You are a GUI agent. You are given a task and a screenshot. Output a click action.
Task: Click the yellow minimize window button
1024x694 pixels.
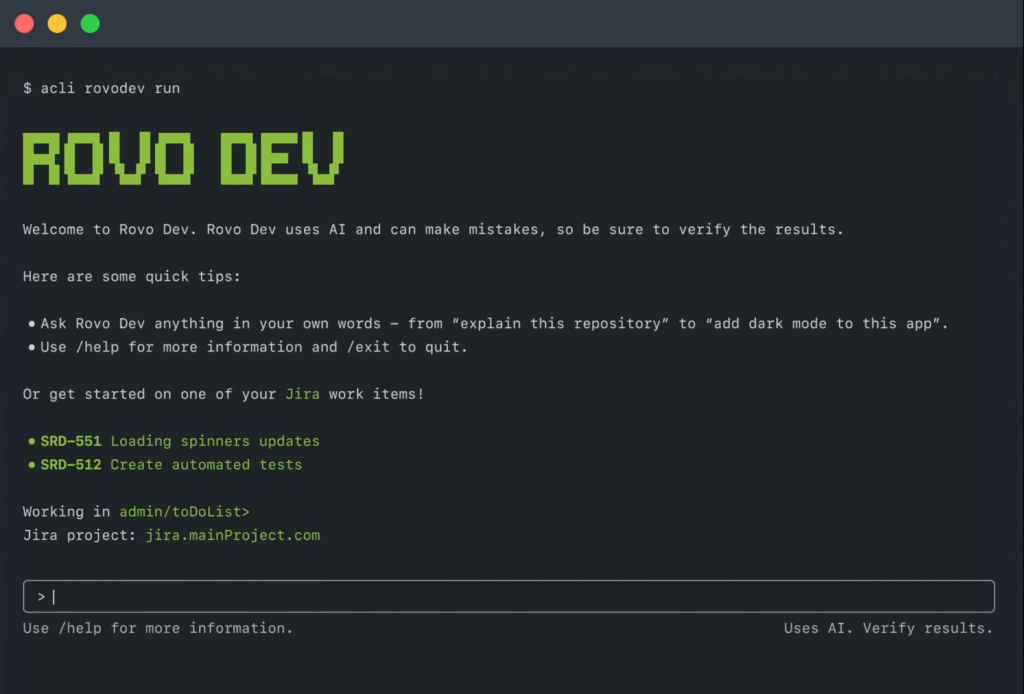point(57,24)
